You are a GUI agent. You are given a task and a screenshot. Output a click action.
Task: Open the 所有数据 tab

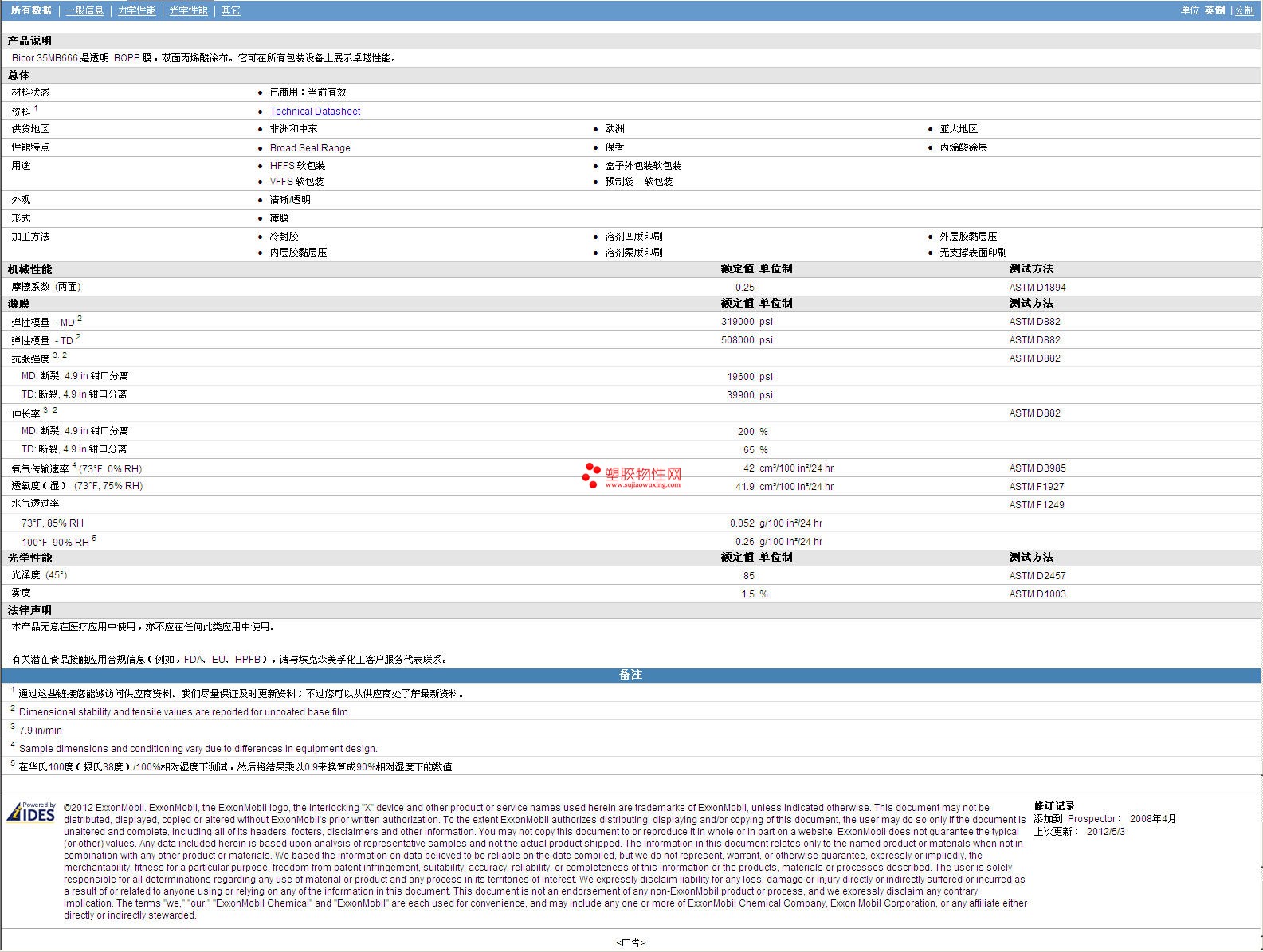(x=31, y=10)
